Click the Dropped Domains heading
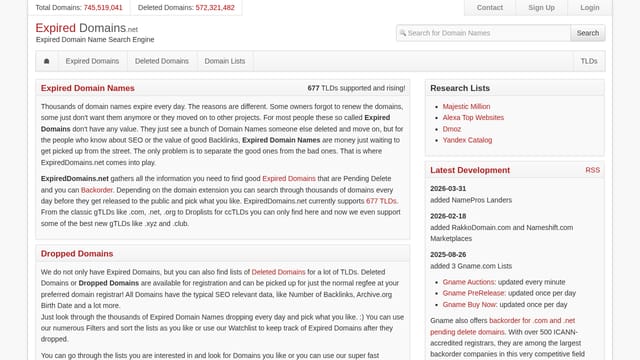 tap(77, 254)
